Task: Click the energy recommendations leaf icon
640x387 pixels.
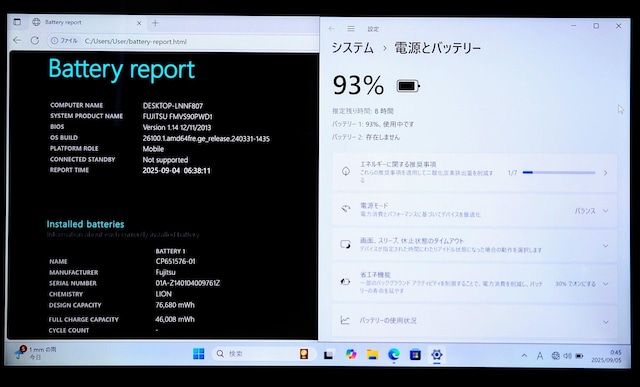Action: (345, 171)
